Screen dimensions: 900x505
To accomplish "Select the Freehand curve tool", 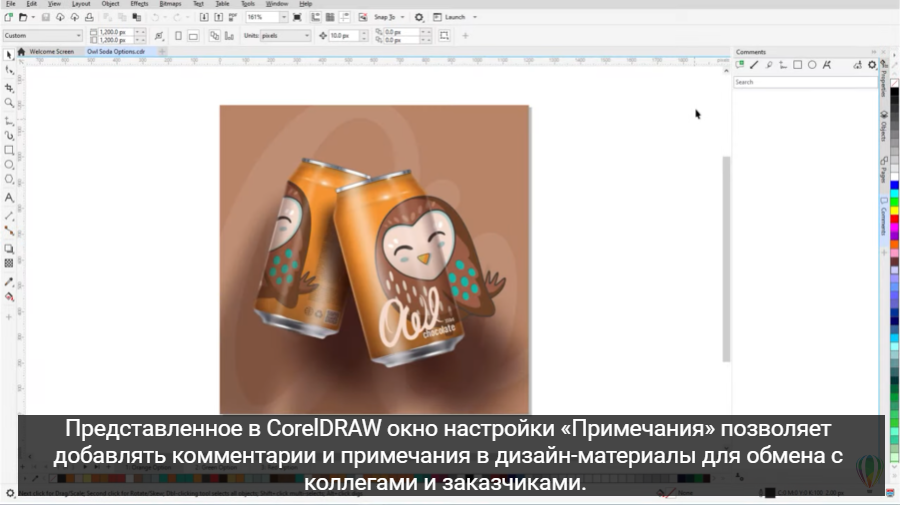I will pyautogui.click(x=9, y=121).
